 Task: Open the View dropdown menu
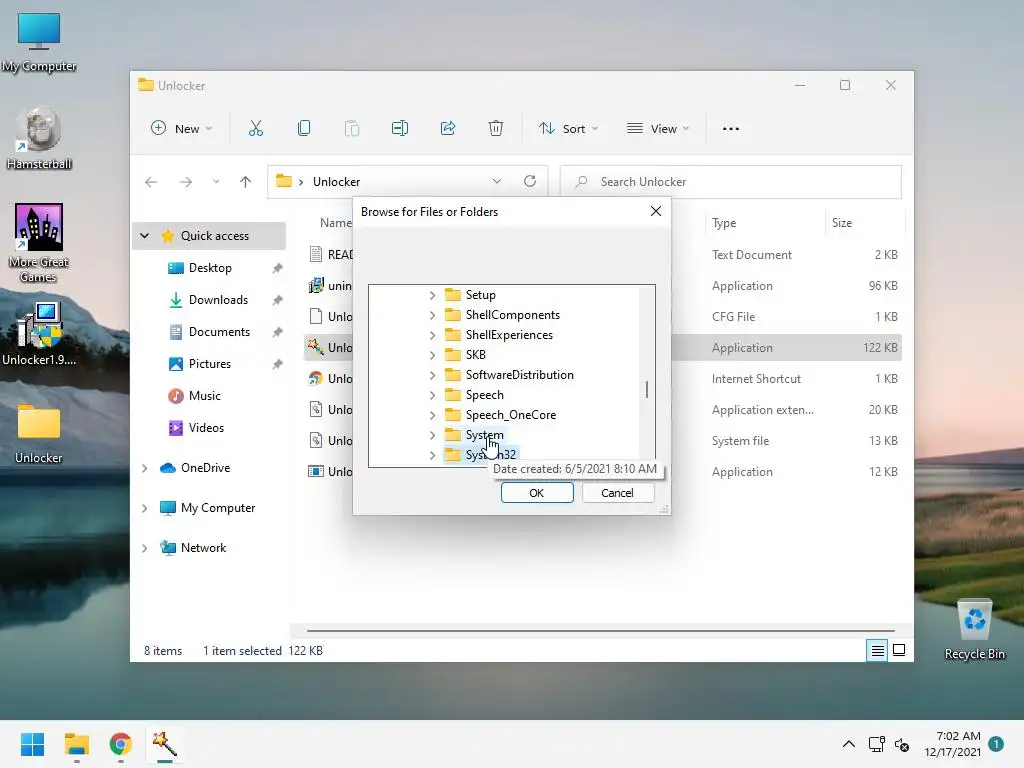658,129
